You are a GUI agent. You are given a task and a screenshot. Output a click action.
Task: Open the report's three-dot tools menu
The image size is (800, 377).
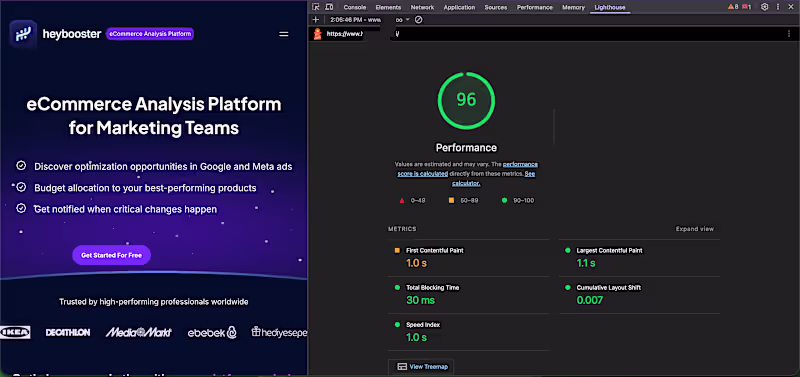(789, 34)
